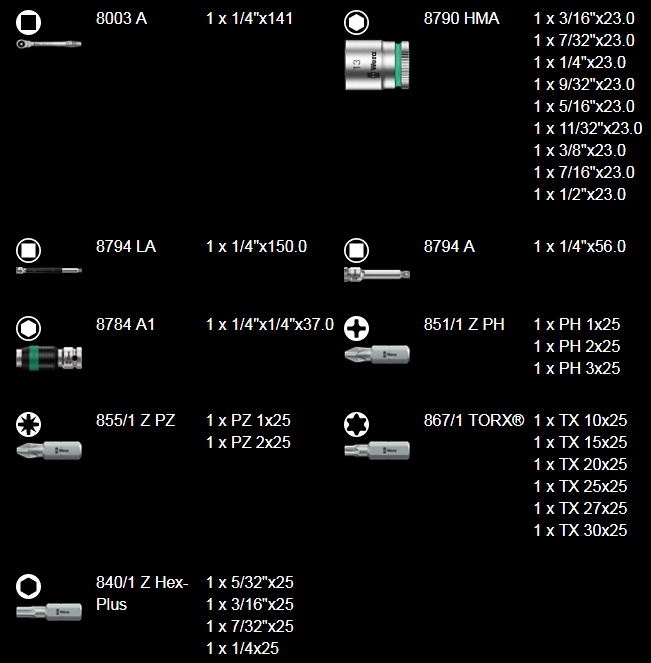Click the Phillips bit image under 851/1 Z PH
Image resolution: width=651 pixels, height=663 pixels.
377,354
